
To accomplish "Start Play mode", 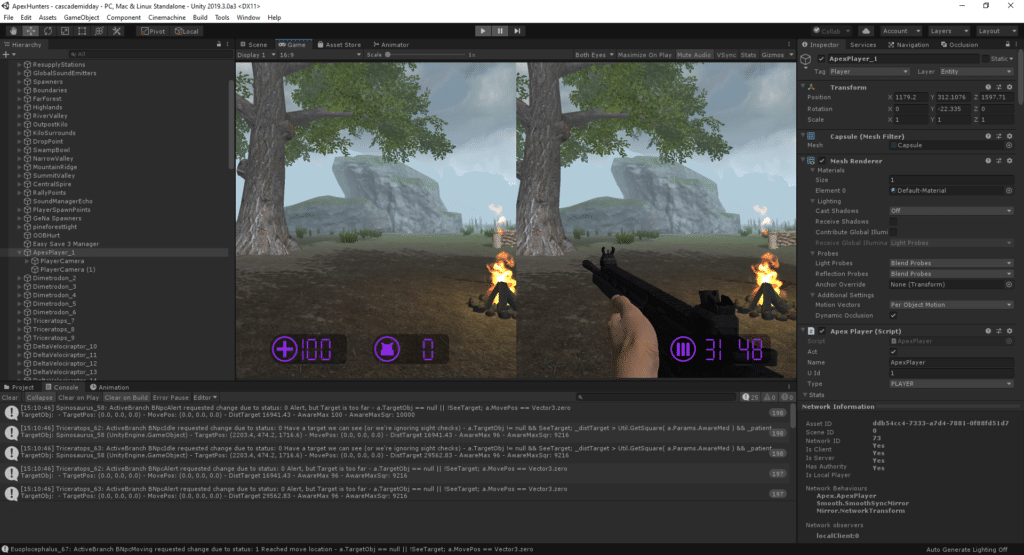I will pos(483,31).
